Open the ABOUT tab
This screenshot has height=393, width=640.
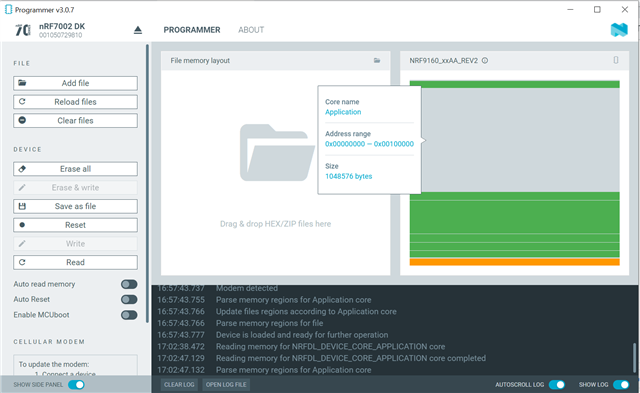[251, 30]
